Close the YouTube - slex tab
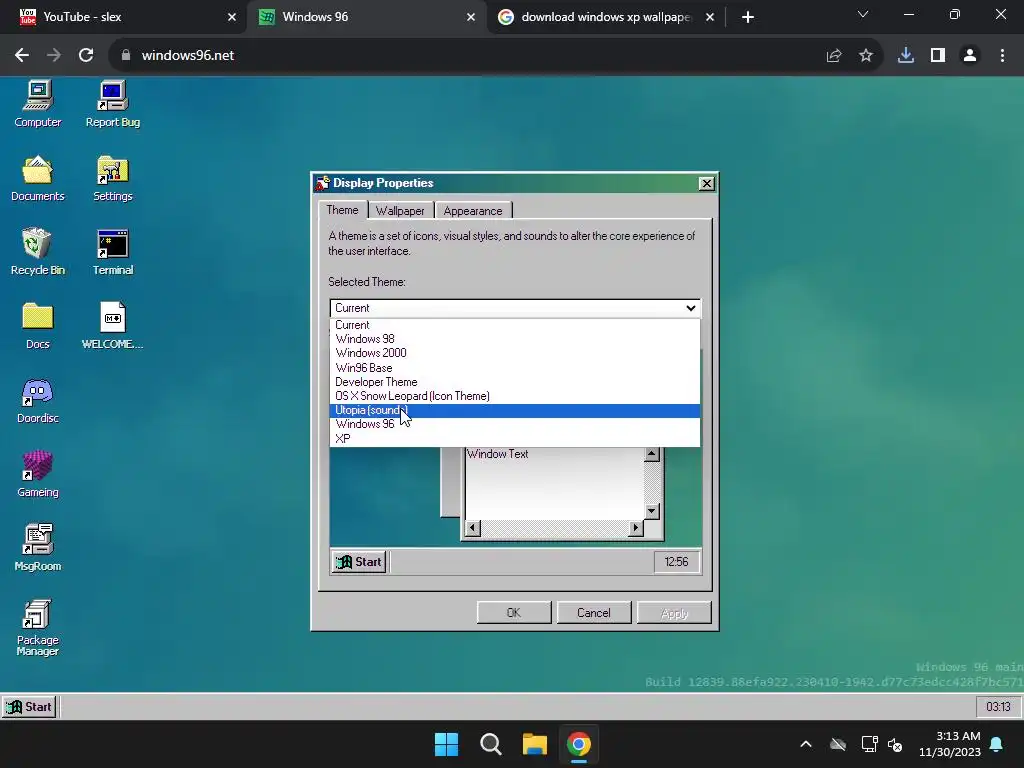1024x768 pixels. 232,17
